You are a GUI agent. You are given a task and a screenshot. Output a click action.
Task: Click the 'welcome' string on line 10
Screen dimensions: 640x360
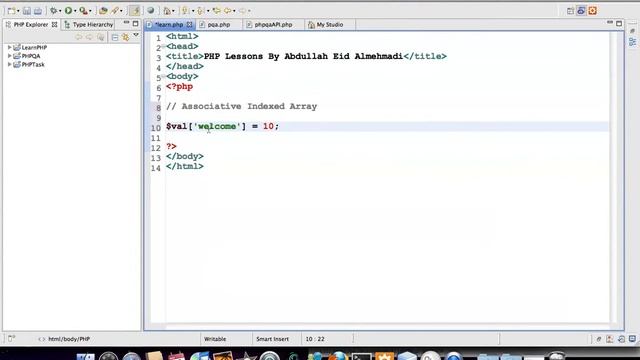[217, 126]
